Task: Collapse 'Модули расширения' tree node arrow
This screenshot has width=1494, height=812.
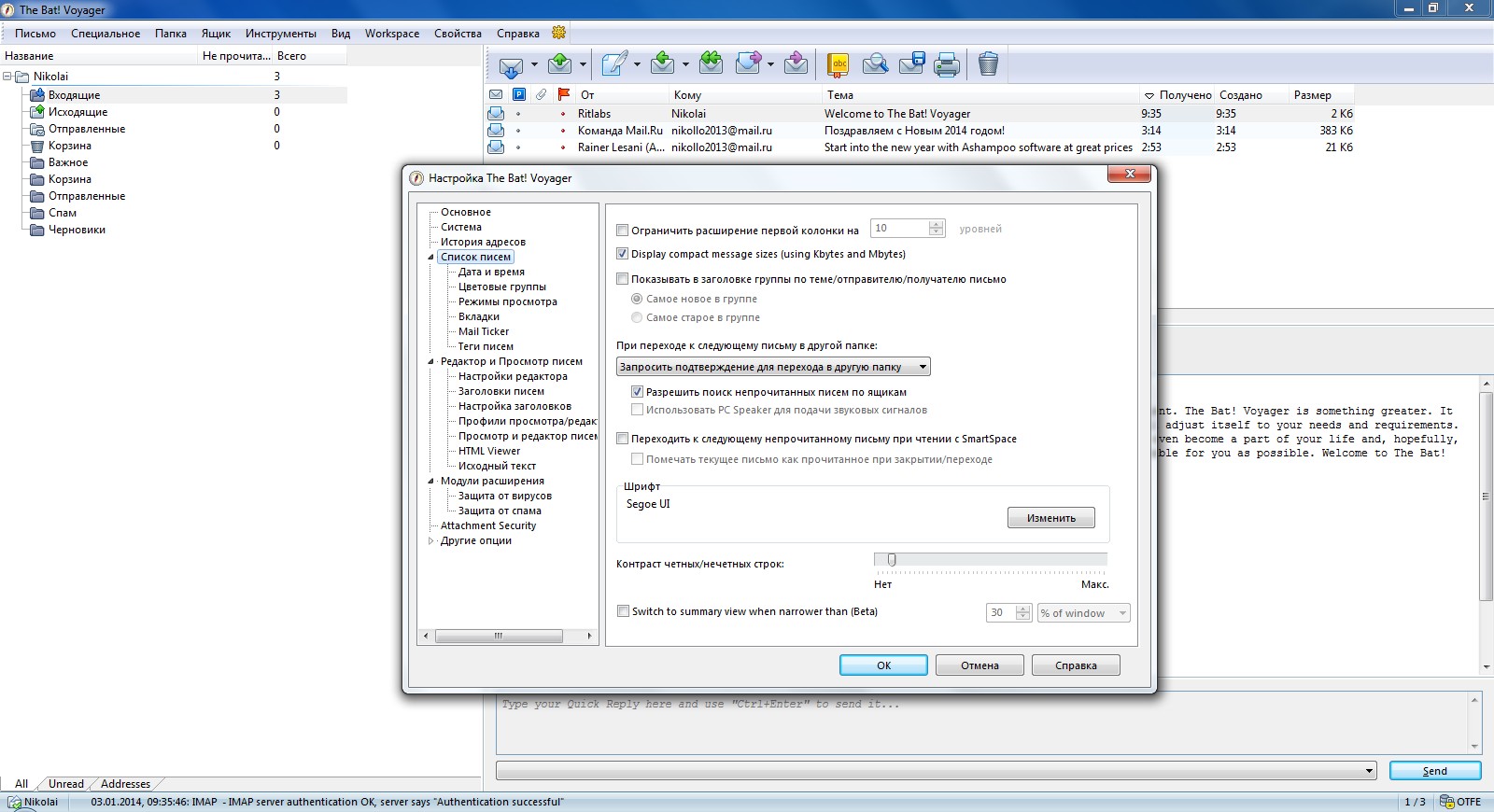Action: point(430,481)
